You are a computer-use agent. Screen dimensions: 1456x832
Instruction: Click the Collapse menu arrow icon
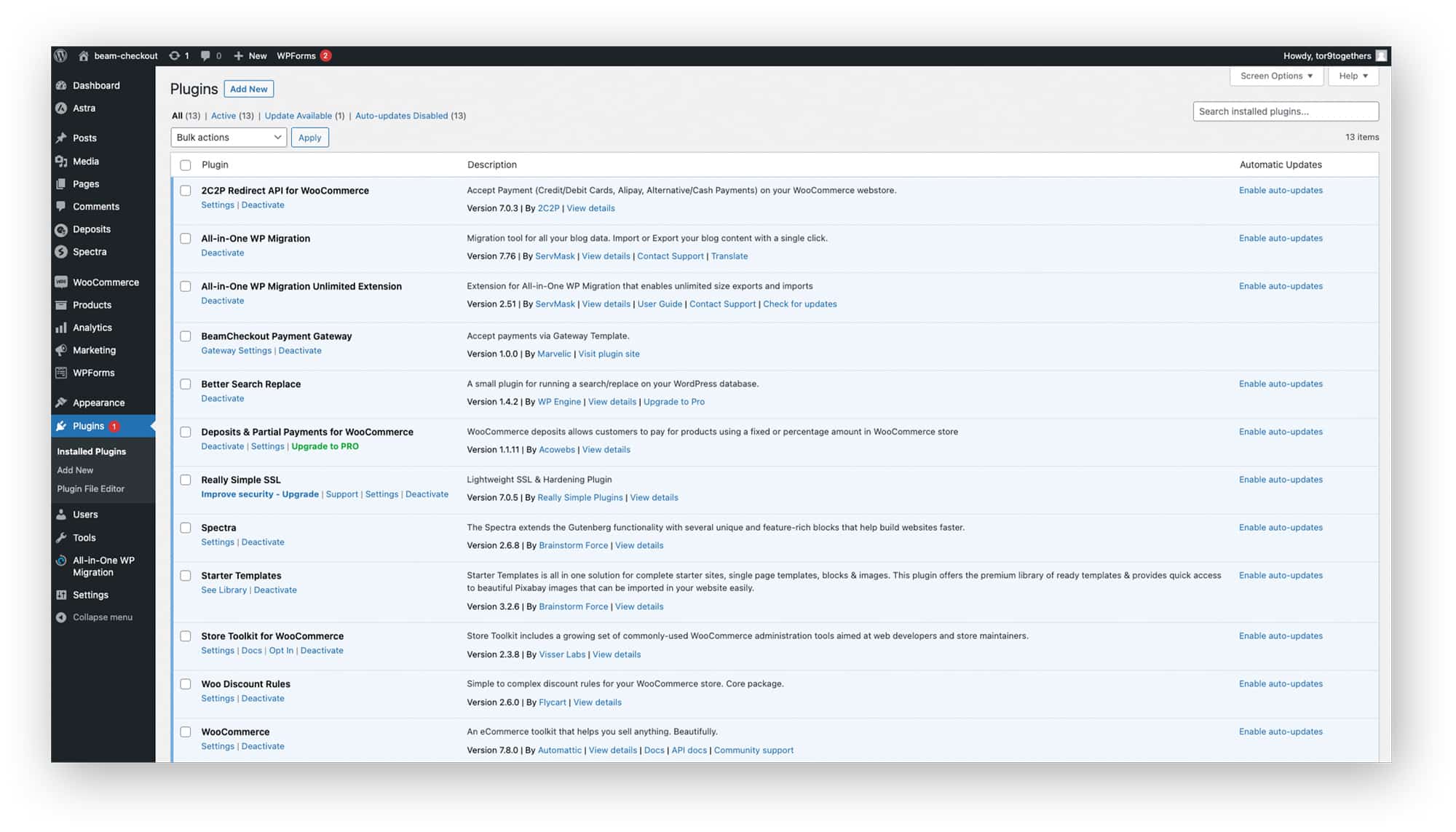[61, 617]
